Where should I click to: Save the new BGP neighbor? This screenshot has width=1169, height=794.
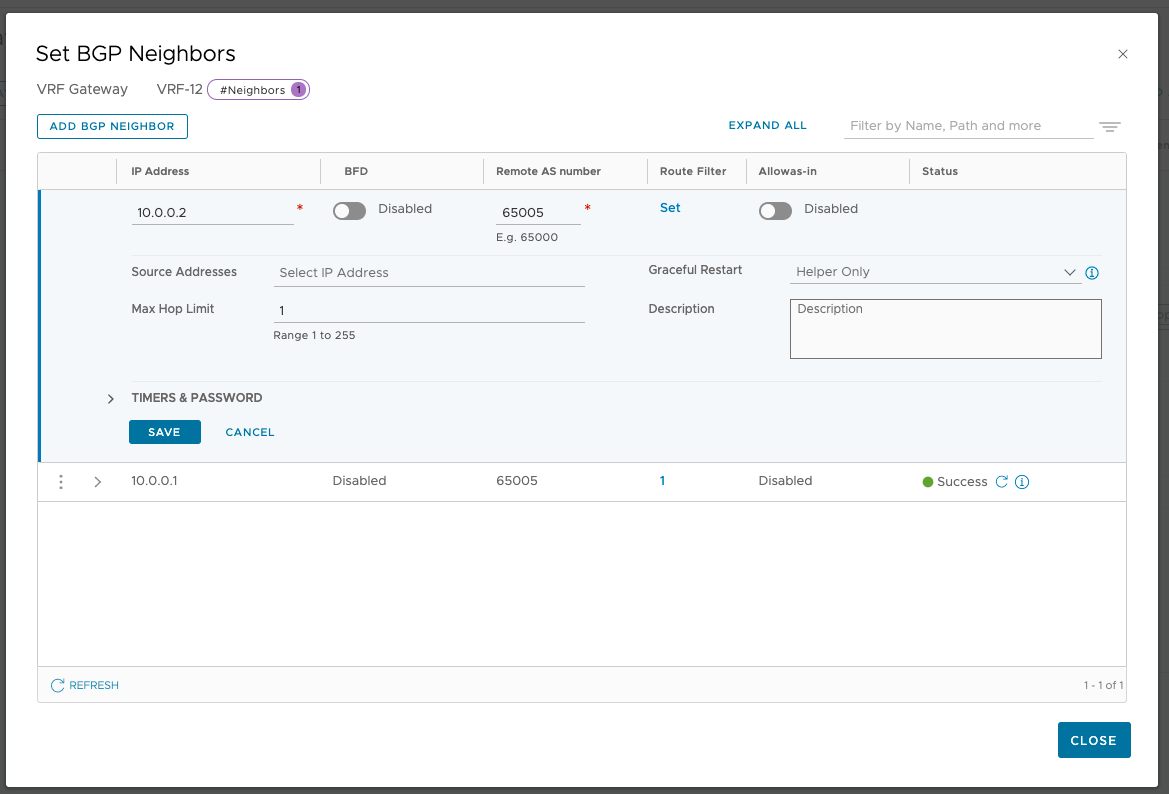click(x=164, y=432)
